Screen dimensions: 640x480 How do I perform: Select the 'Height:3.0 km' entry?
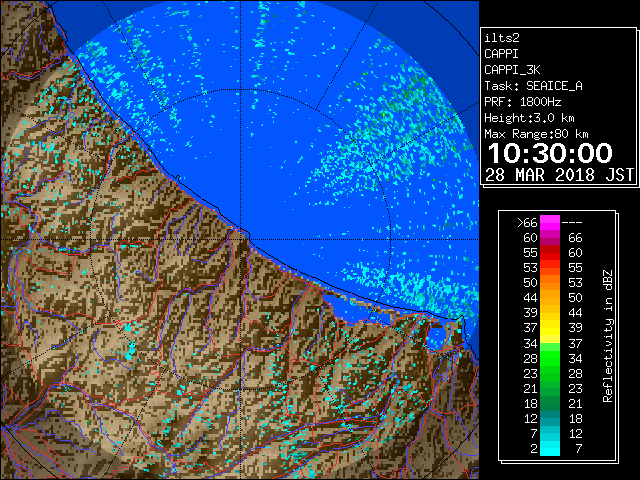(529, 118)
